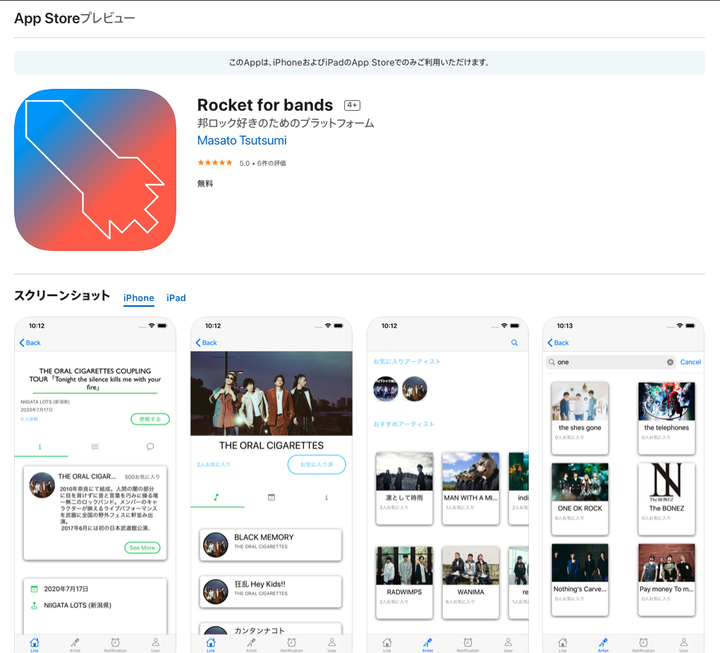Click the first favorite artist round avatar

pyautogui.click(x=386, y=388)
